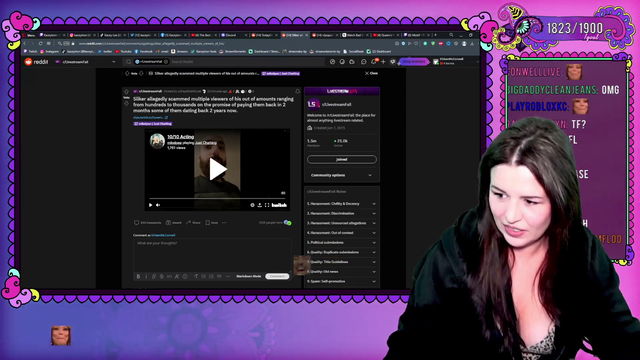Click the Share button under the post
The image size is (640, 360).
click(193, 223)
